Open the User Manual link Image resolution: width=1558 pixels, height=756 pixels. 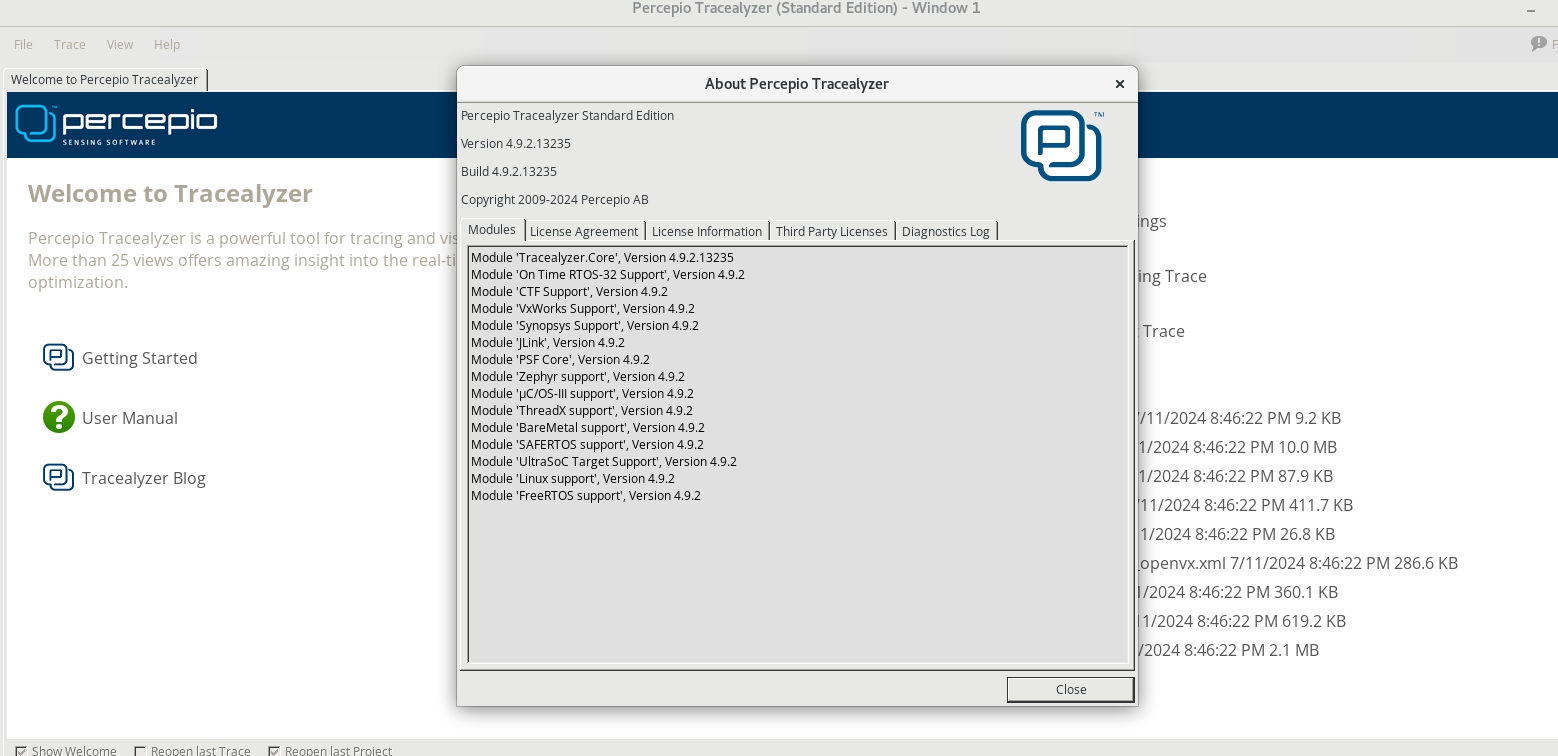[130, 418]
